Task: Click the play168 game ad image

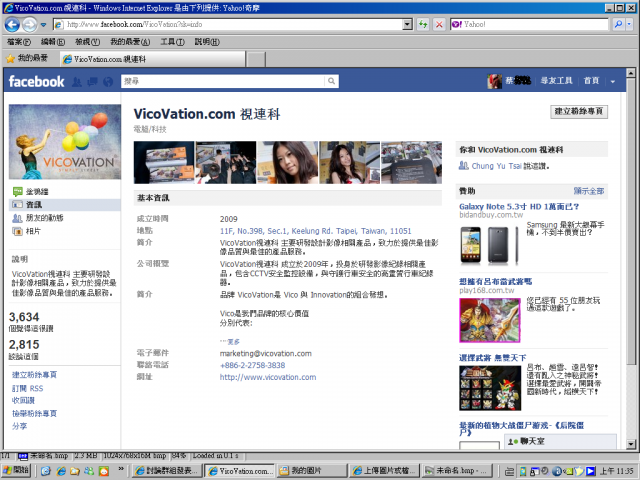Action: 490,320
